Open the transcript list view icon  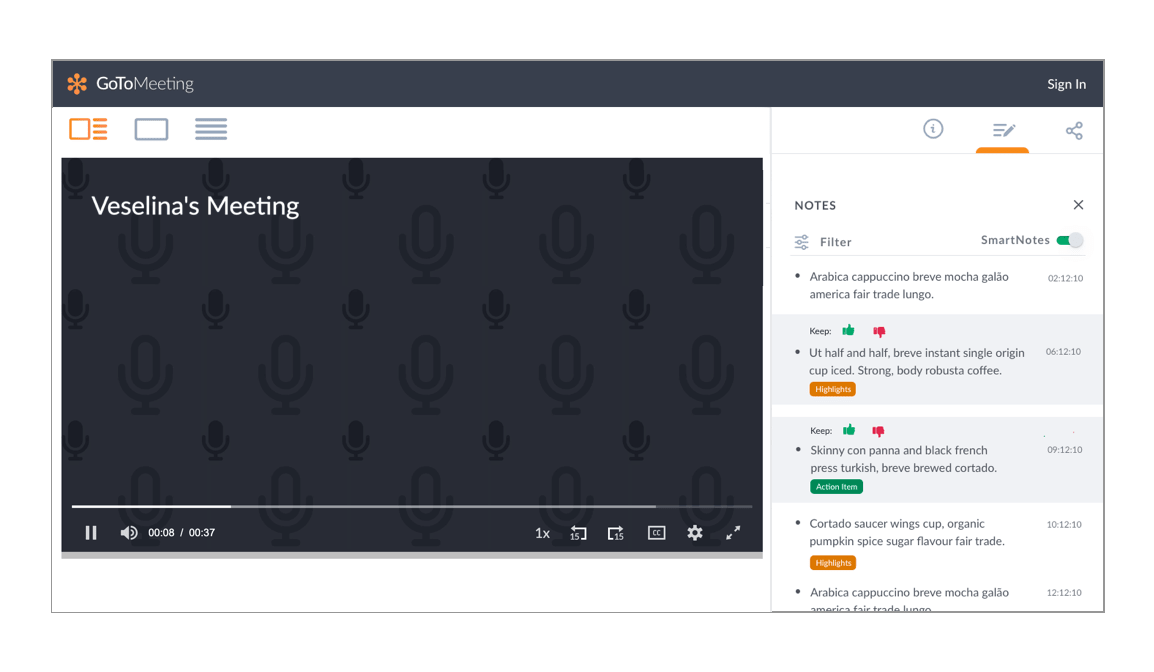click(x=211, y=129)
